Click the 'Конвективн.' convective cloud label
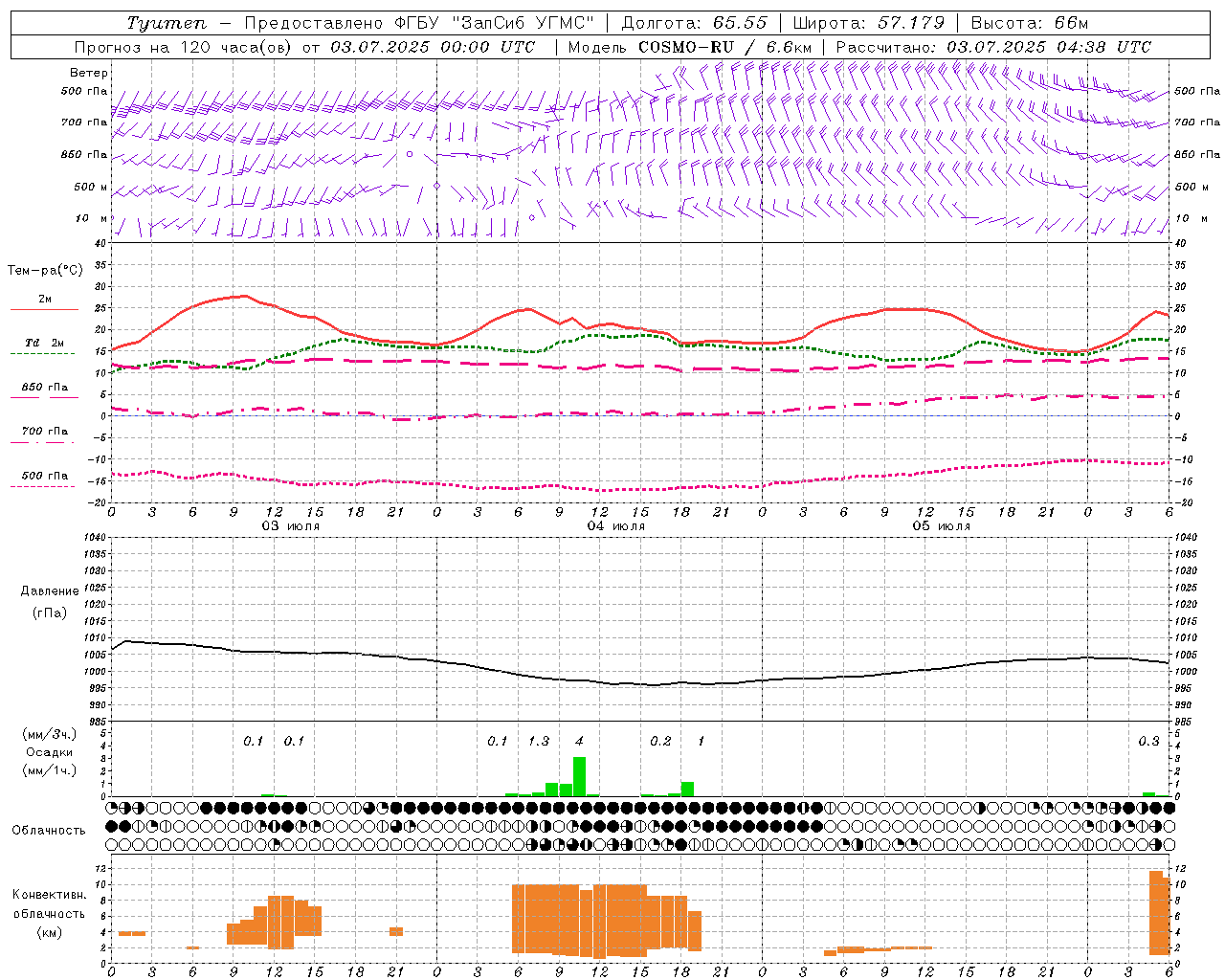 [x=49, y=895]
